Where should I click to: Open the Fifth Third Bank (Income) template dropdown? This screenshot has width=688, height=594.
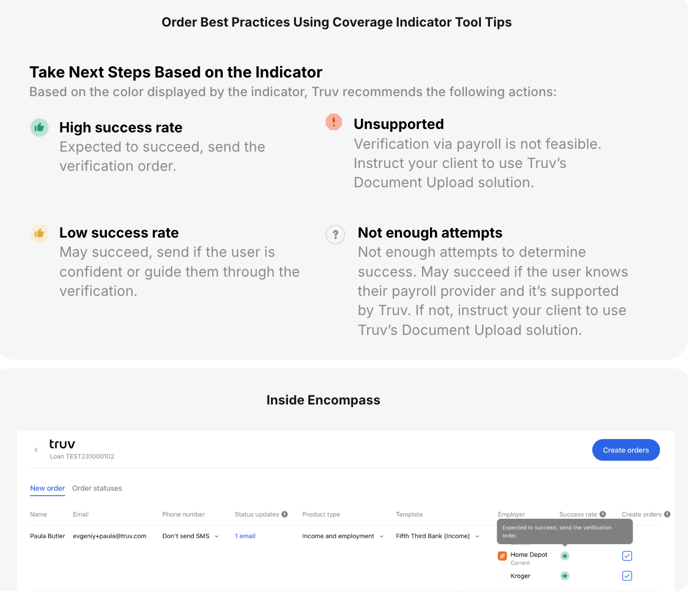pos(437,536)
